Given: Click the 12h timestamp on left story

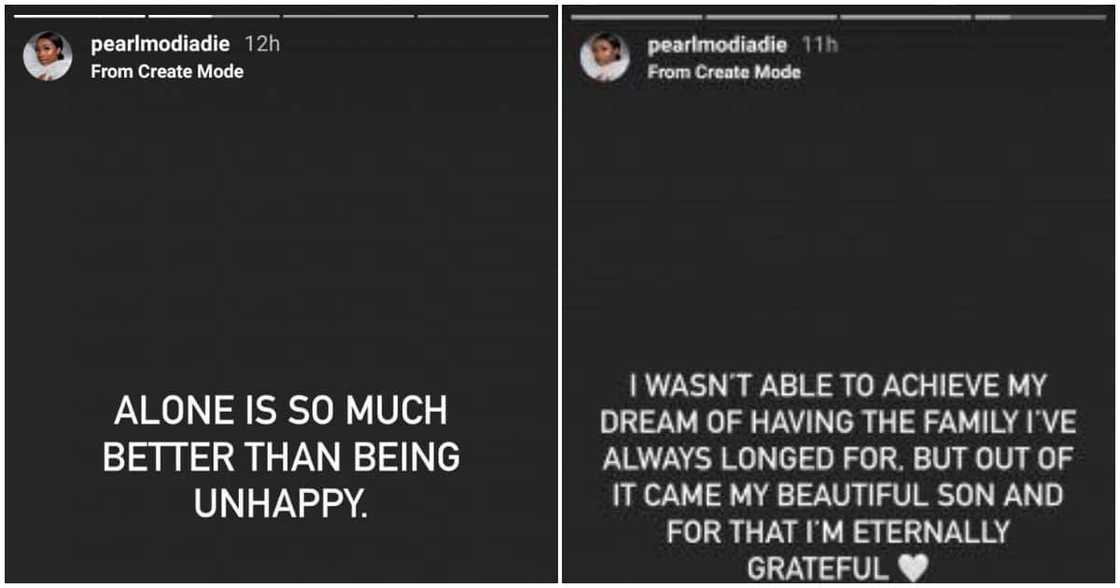Looking at the screenshot, I should click(262, 45).
